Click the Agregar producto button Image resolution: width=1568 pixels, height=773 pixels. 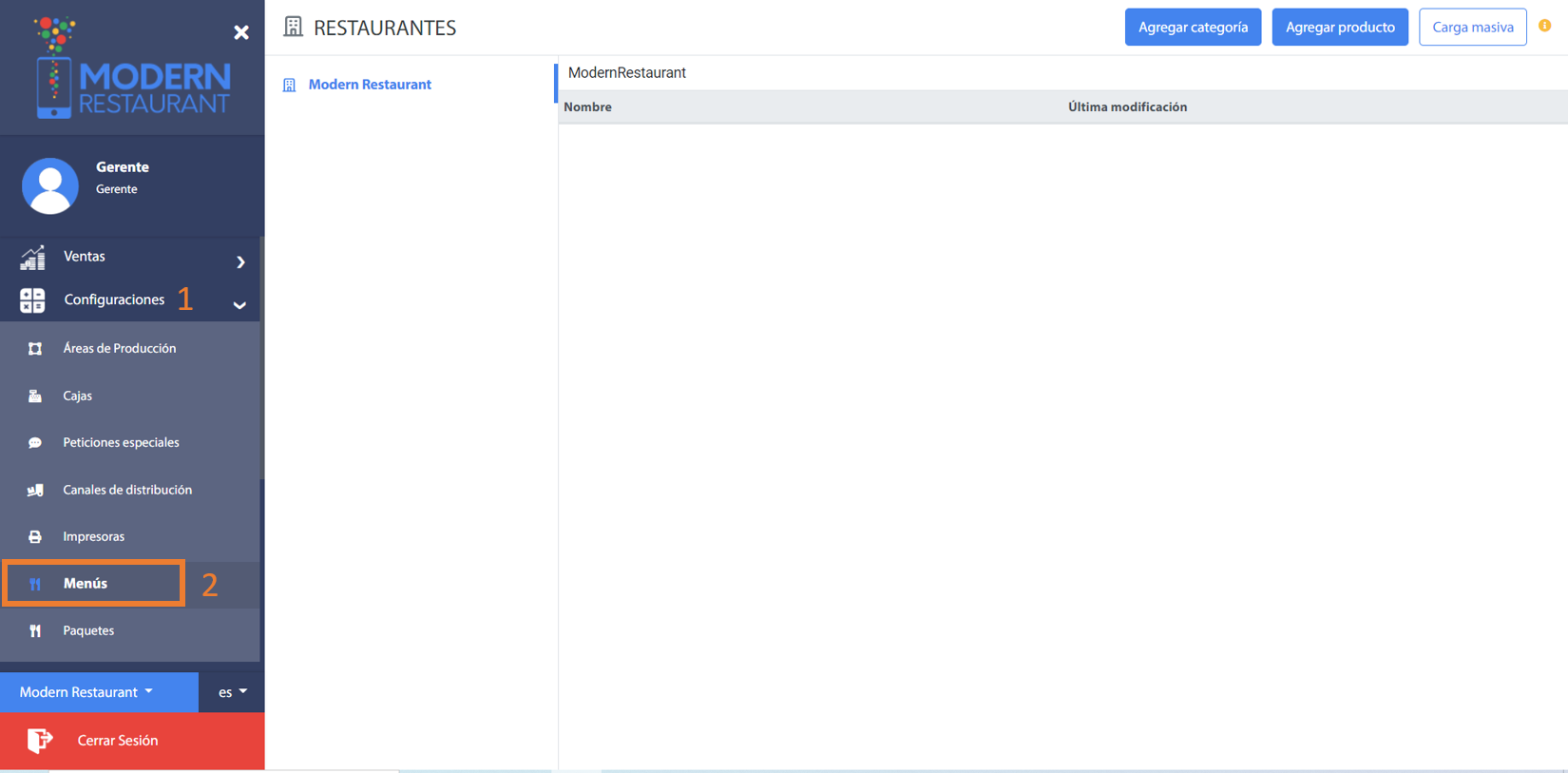pos(1340,27)
